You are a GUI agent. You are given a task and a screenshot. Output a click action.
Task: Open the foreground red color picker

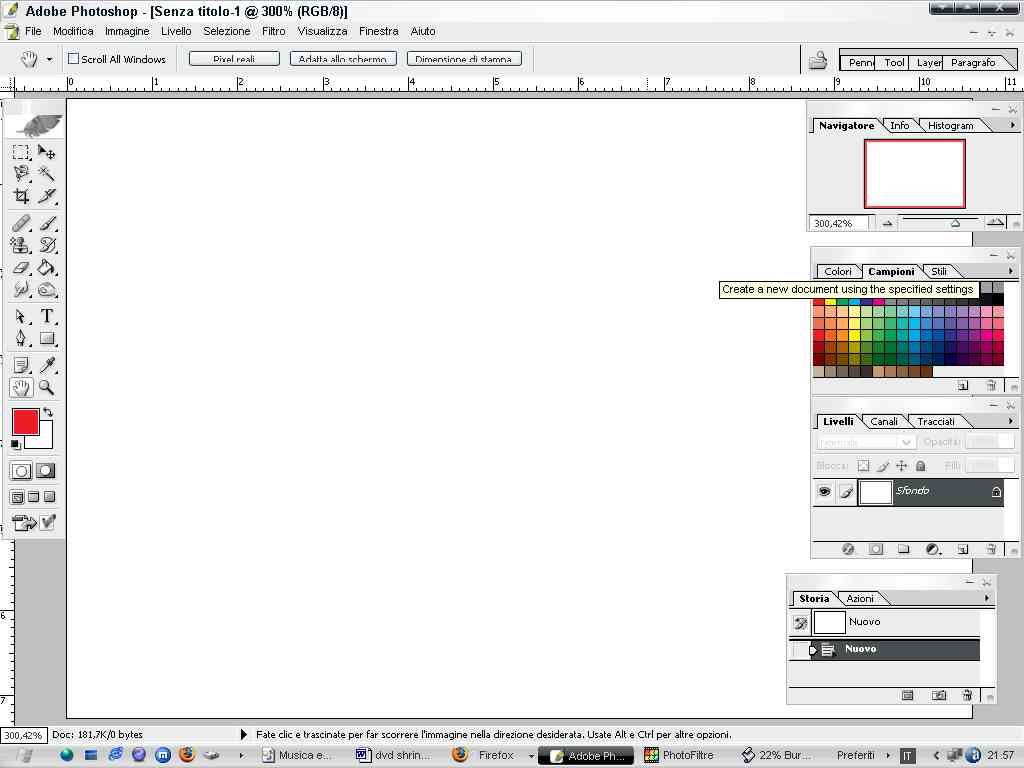click(25, 422)
